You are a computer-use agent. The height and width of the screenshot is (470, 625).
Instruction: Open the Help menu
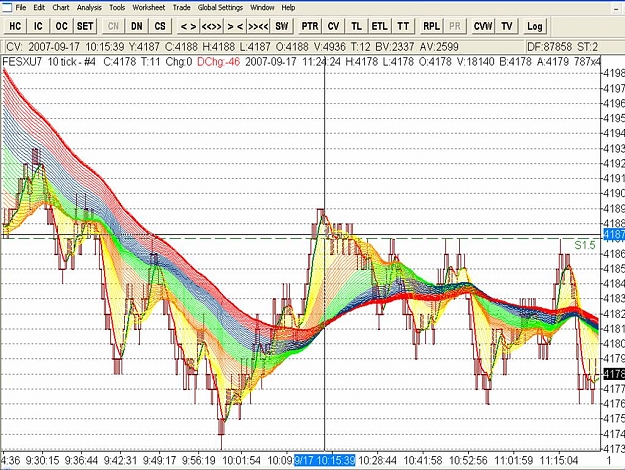click(288, 8)
